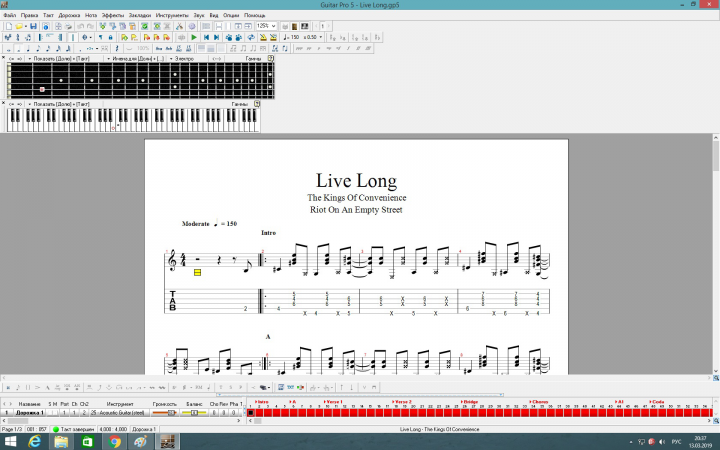Click the song title Live Long
This screenshot has width=720, height=450.
356,180
